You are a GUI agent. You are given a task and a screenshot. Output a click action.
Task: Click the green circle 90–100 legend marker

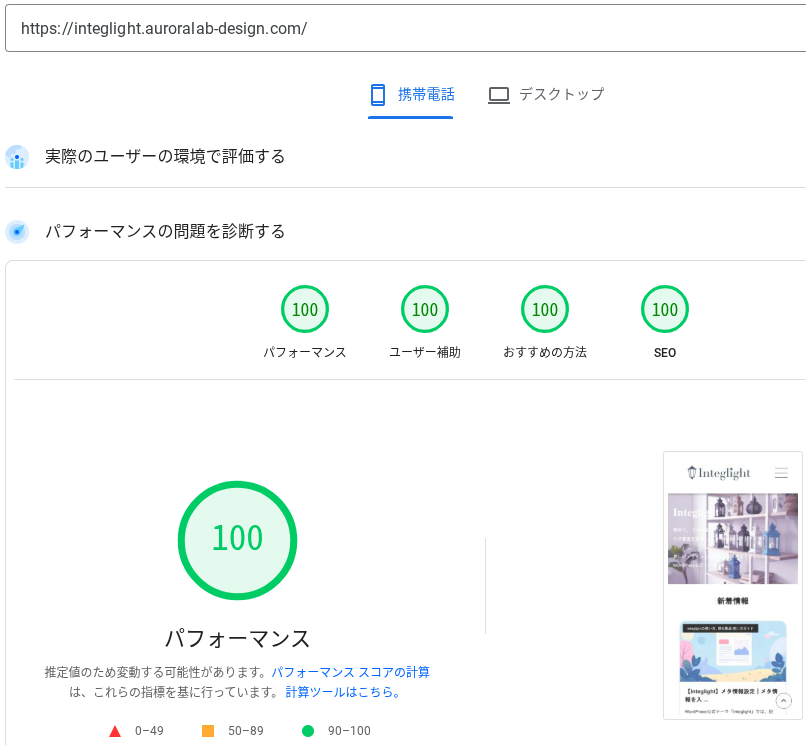(x=308, y=731)
